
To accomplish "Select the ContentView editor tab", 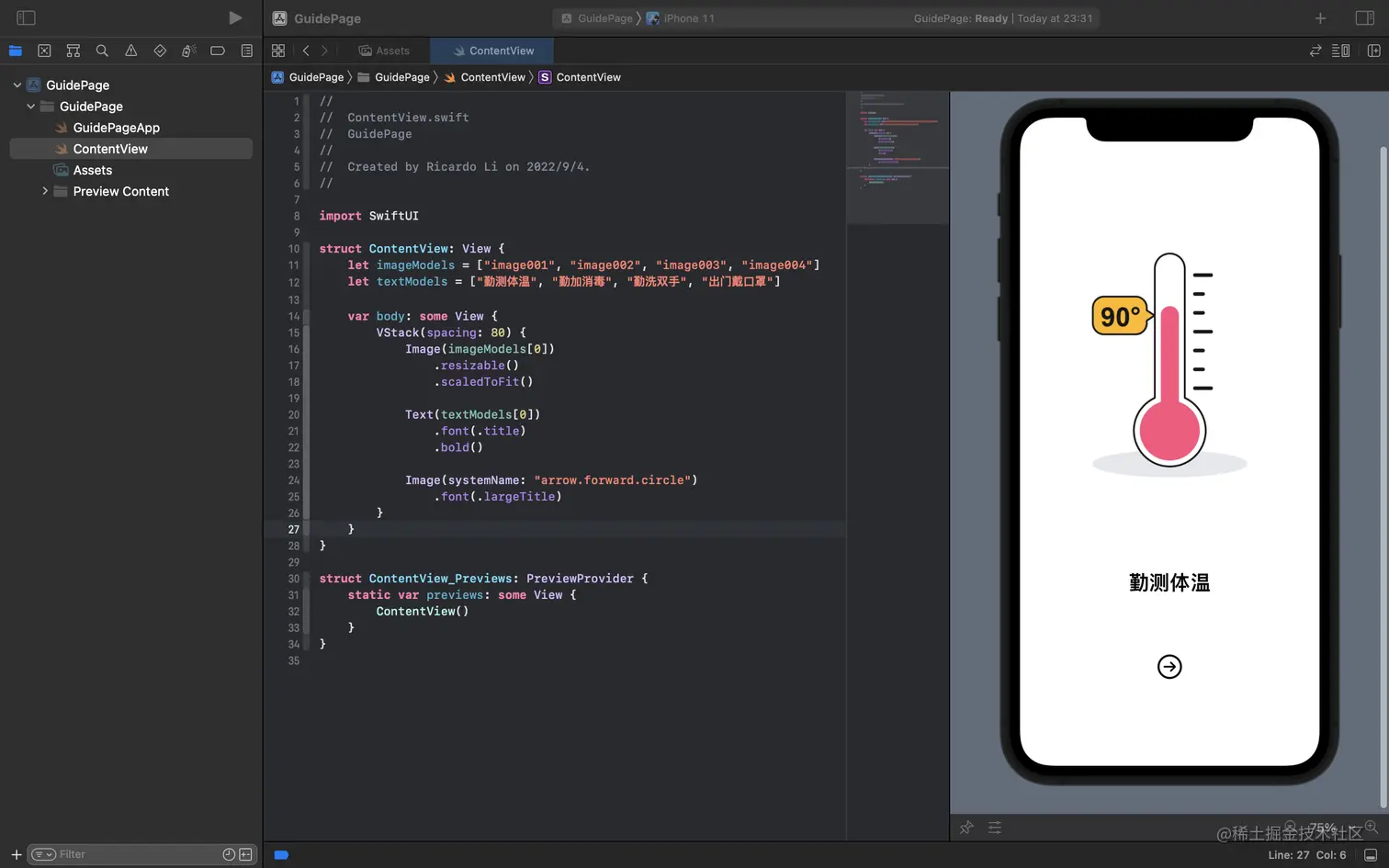I will click(493, 51).
